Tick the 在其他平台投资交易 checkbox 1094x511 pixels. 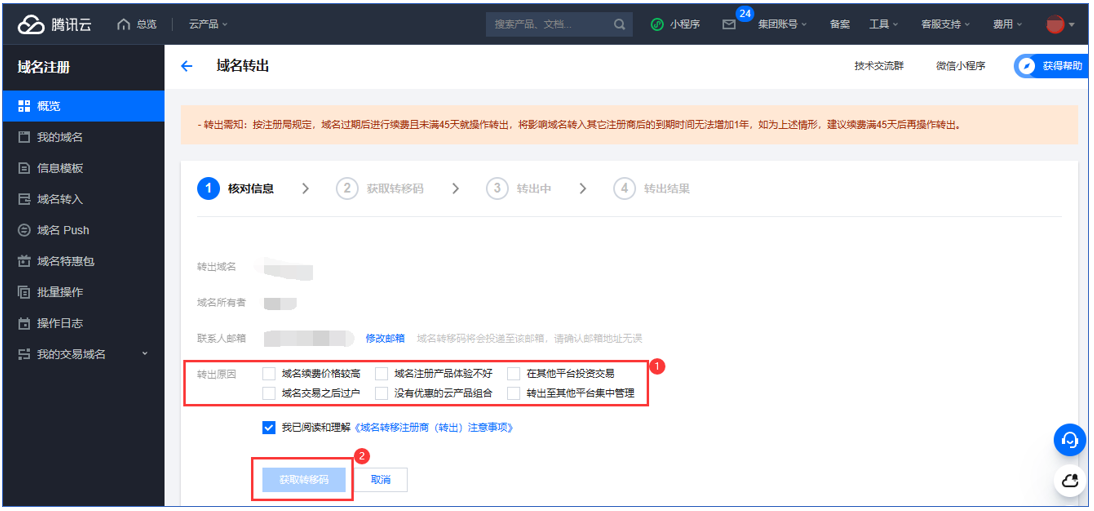tap(514, 374)
